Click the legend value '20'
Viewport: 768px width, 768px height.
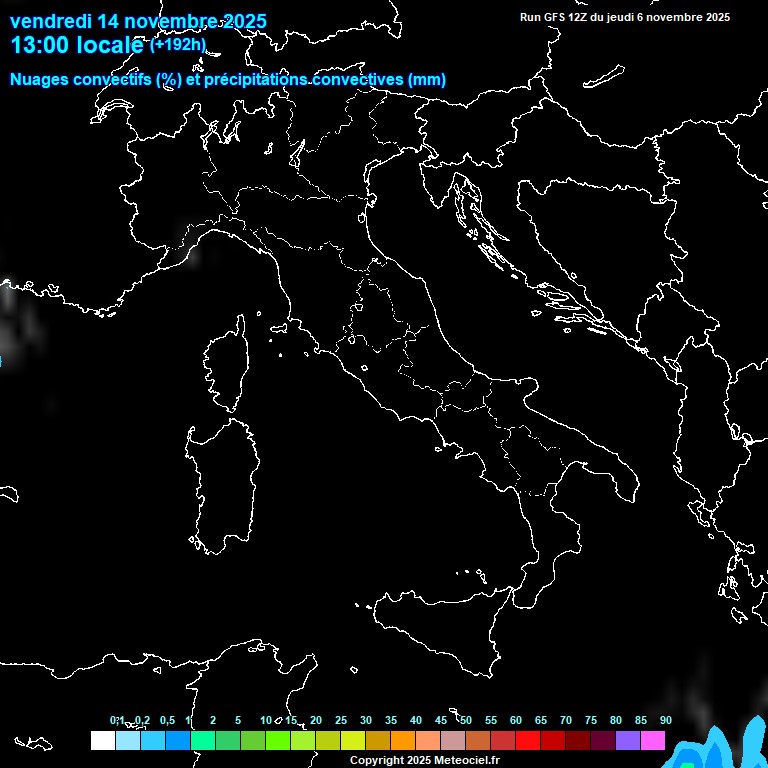coord(316,720)
